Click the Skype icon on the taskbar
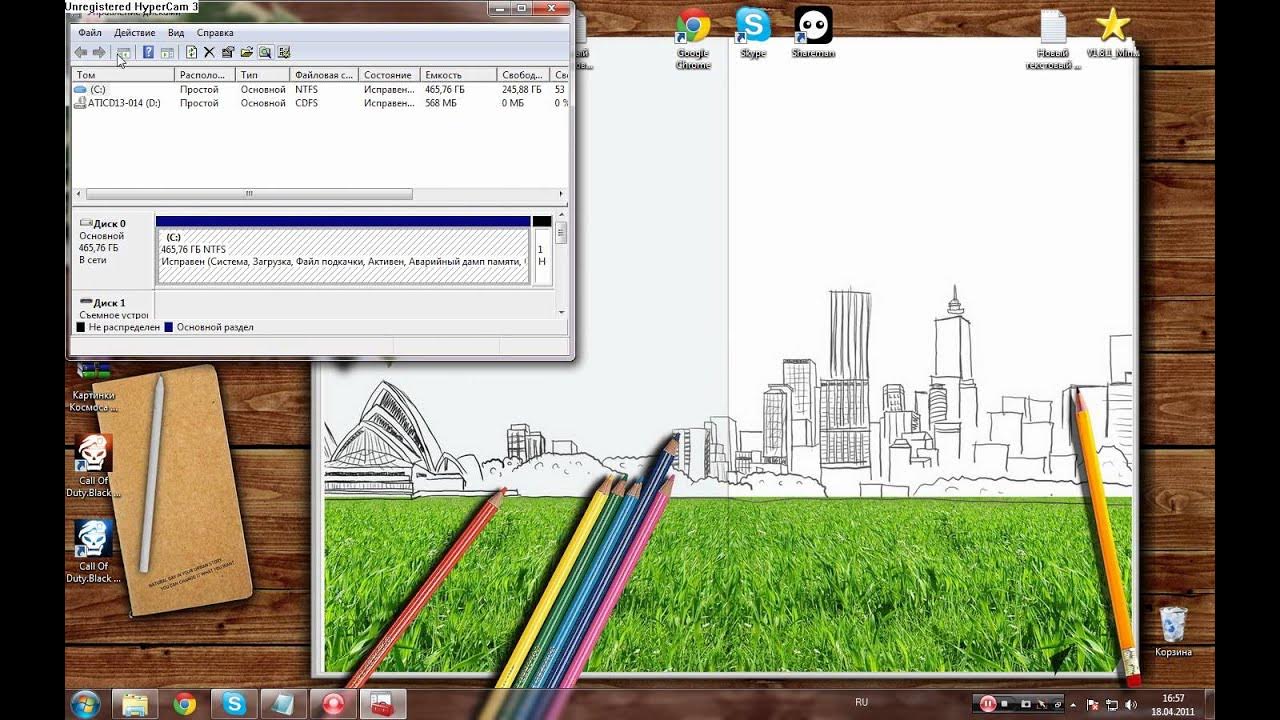1280x720 pixels. click(235, 704)
